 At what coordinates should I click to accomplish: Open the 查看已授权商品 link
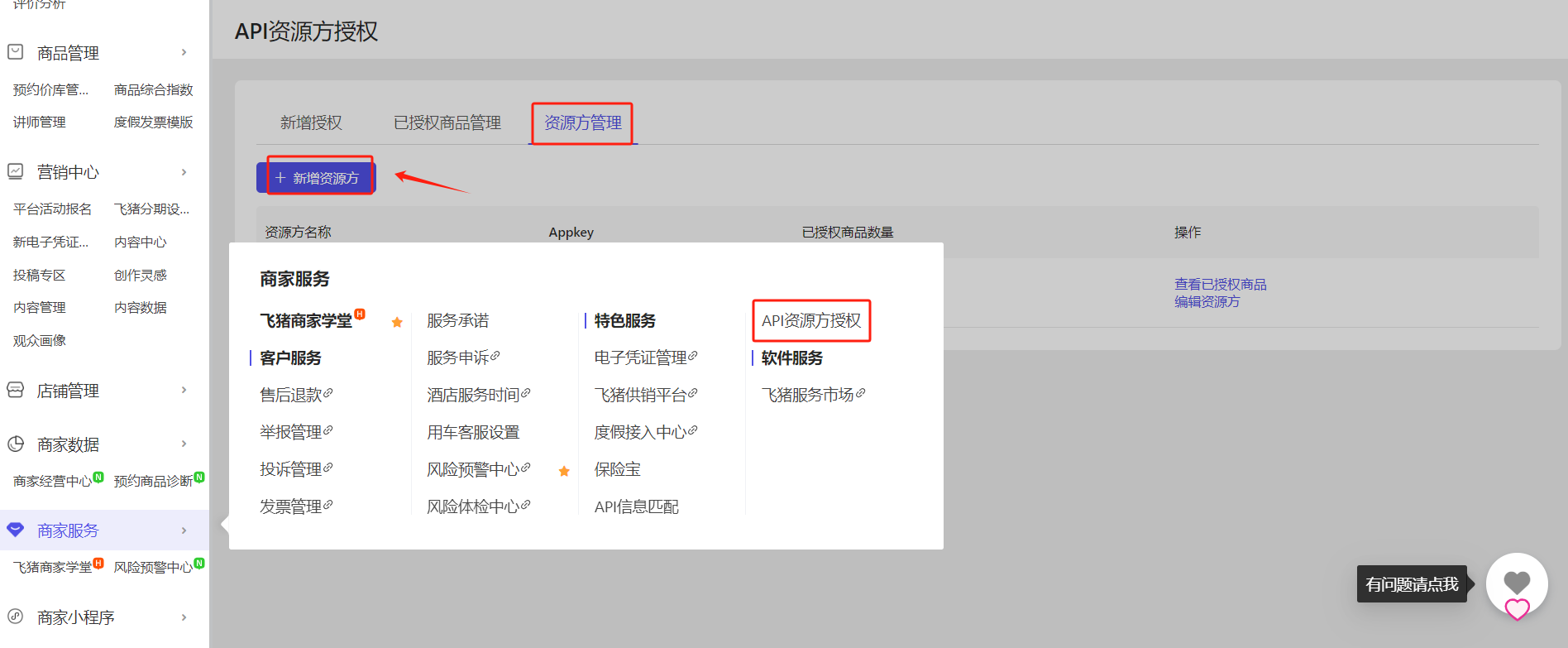coord(1221,284)
